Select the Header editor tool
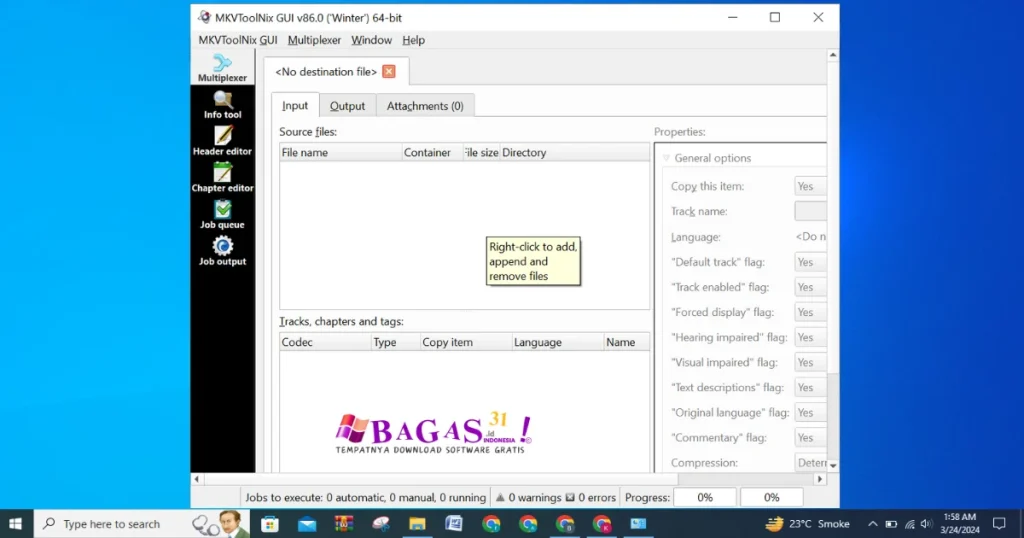The height and width of the screenshot is (538, 1024). coord(222,141)
